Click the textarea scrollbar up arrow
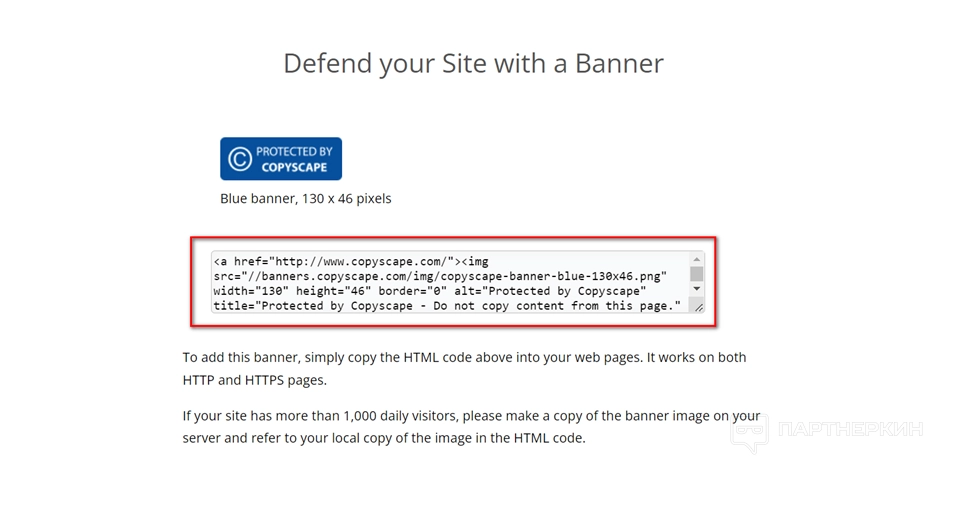This screenshot has width=974, height=506. 697,259
